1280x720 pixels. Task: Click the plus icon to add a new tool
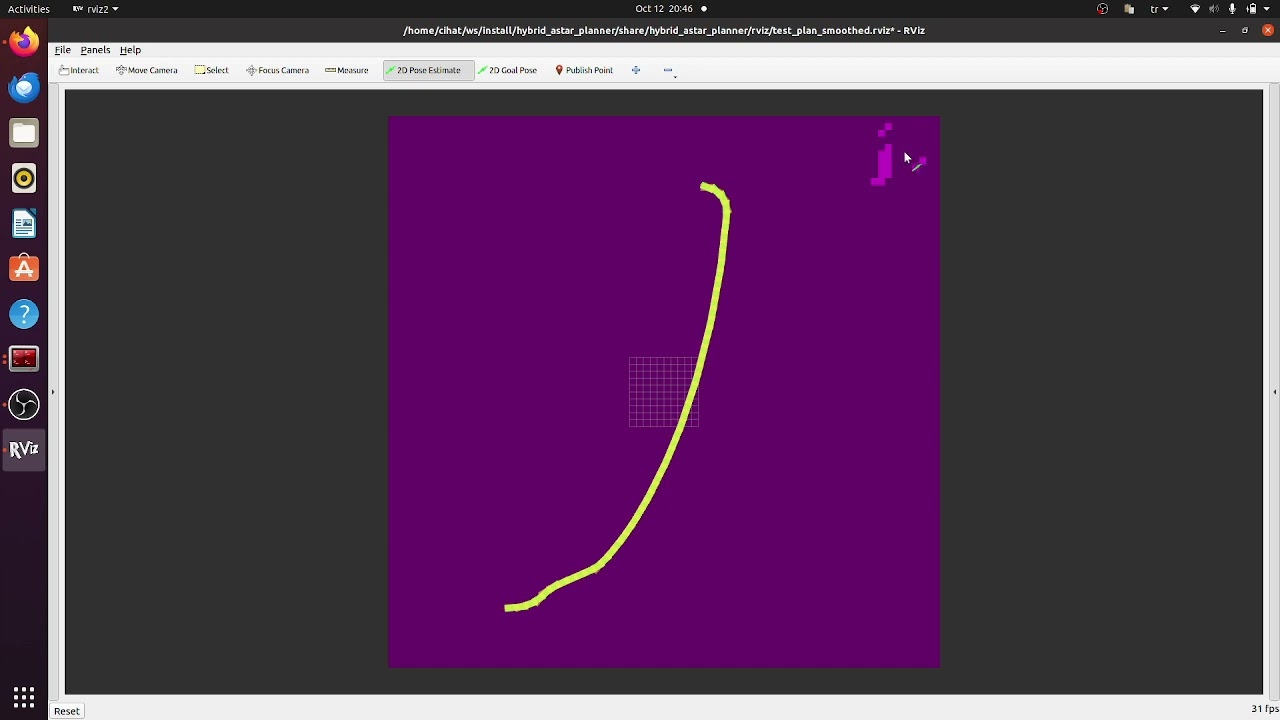(636, 70)
